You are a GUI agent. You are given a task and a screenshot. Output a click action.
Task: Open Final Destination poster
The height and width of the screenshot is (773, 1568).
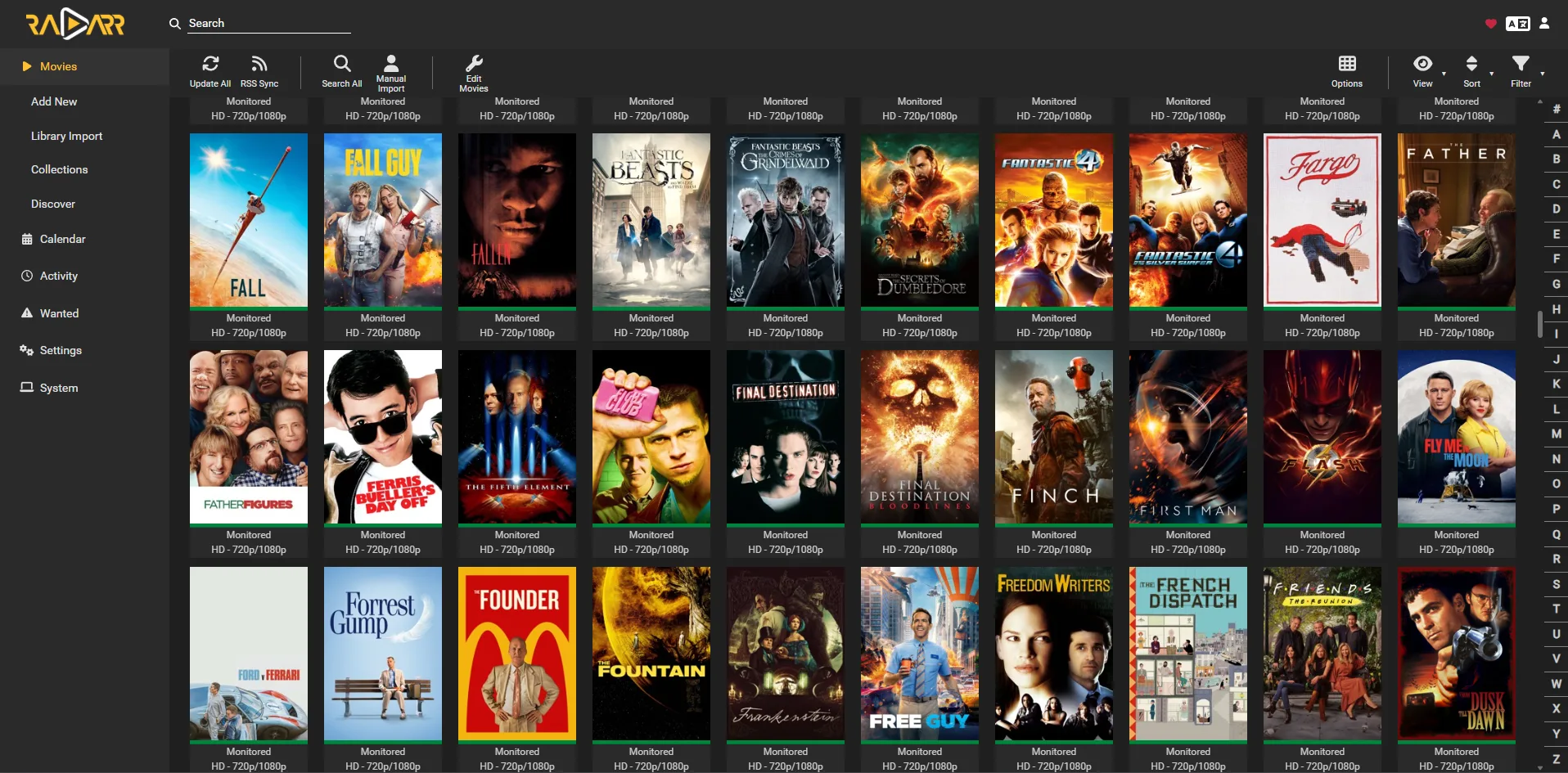[786, 437]
